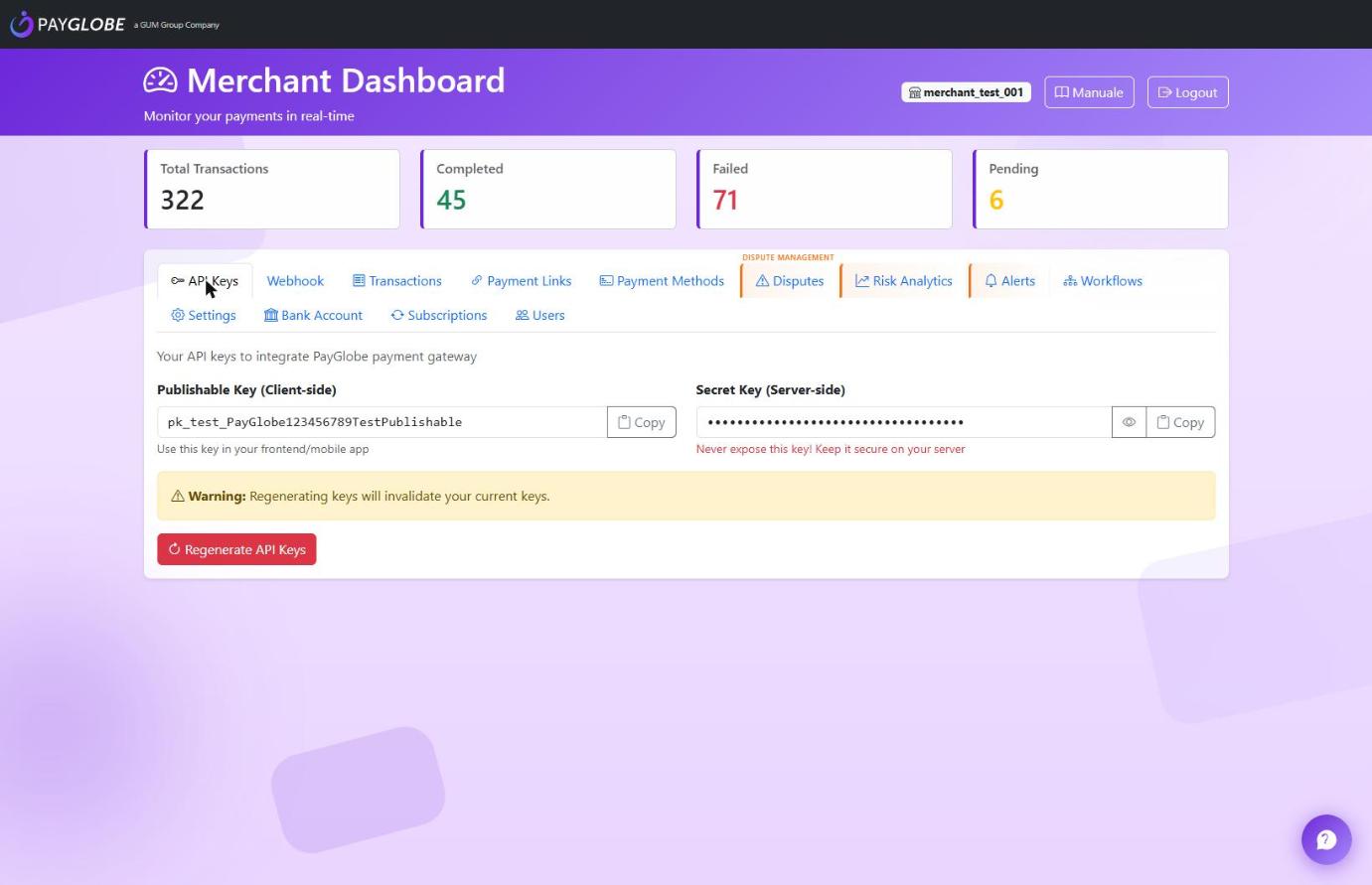Click the dashboard gauge icon in header
Viewport: 1372px width, 885px height.
160,80
